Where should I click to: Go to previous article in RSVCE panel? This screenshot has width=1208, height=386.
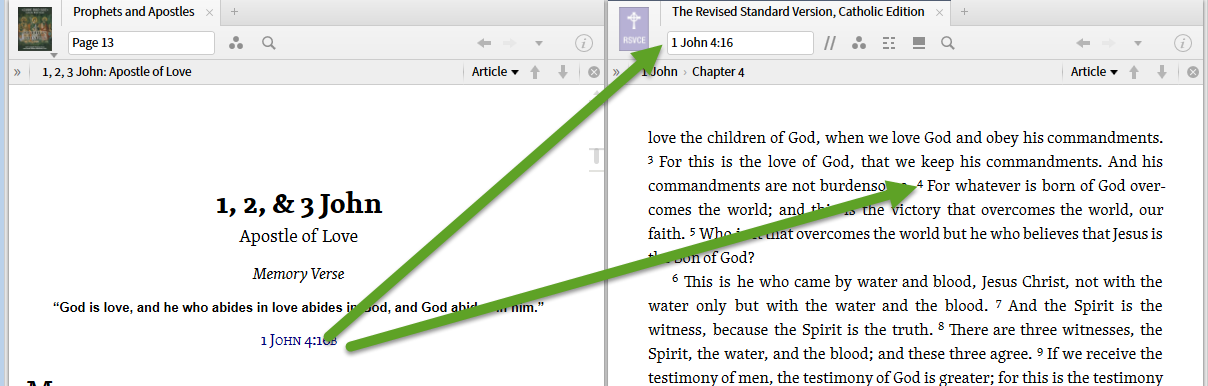(1134, 72)
